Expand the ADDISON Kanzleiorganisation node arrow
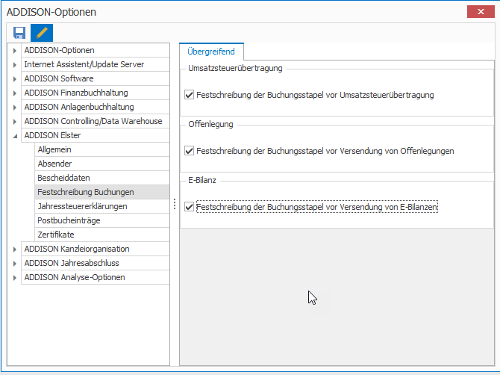 pyautogui.click(x=15, y=249)
